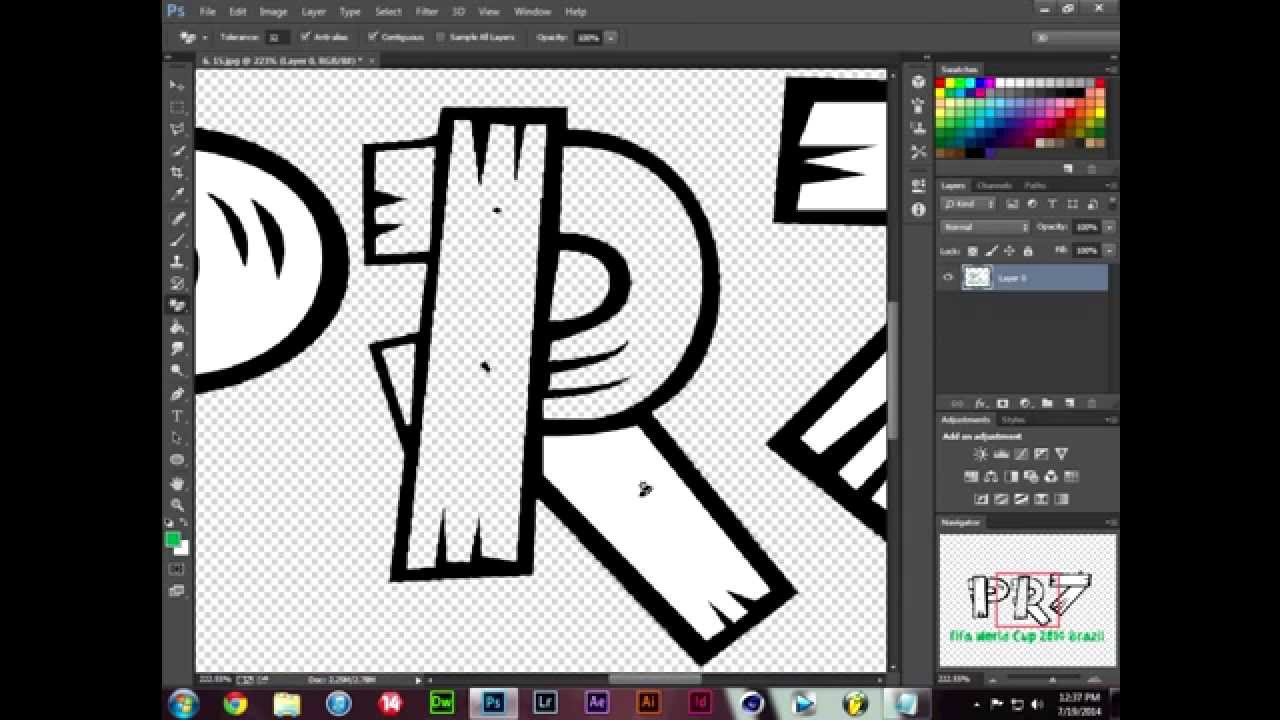The height and width of the screenshot is (720, 1280).
Task: Toggle lock position icon
Action: coord(1009,251)
